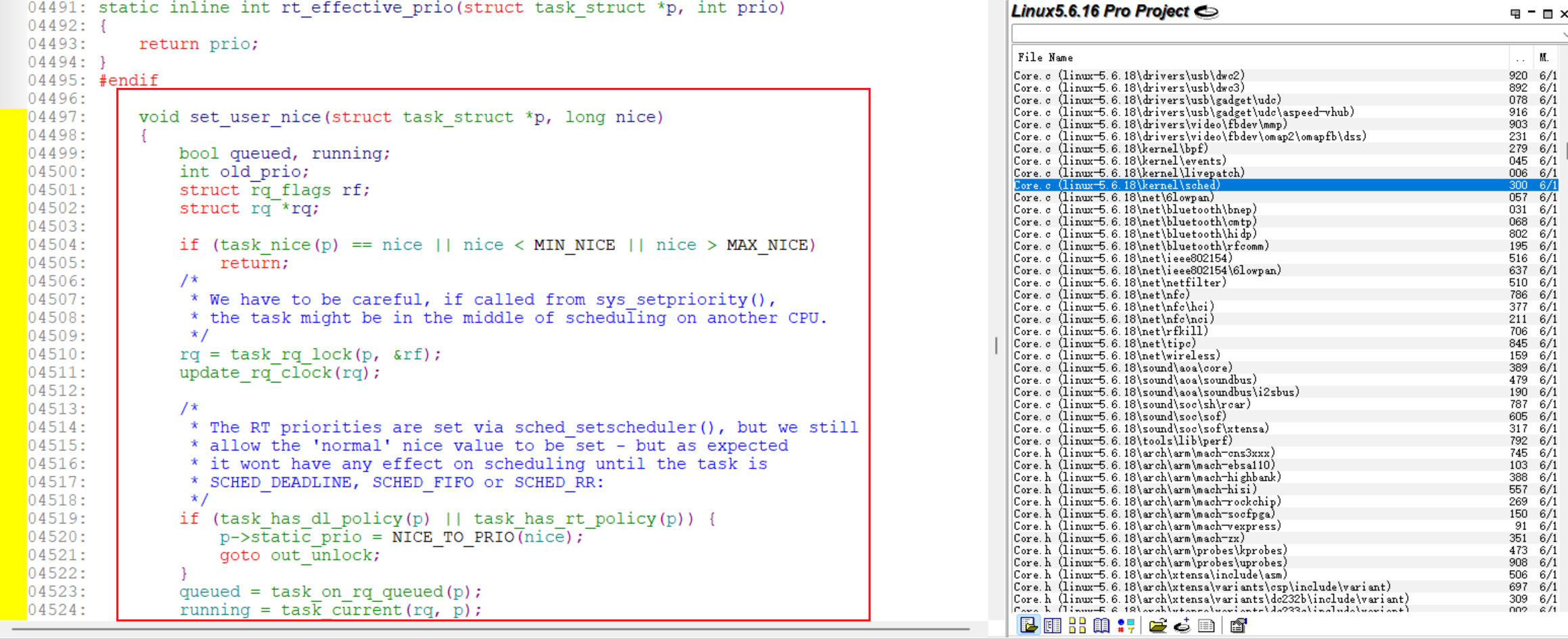Image resolution: width=1568 pixels, height=639 pixels.
Task: Open the project window options clipboard icon
Action: click(1238, 625)
